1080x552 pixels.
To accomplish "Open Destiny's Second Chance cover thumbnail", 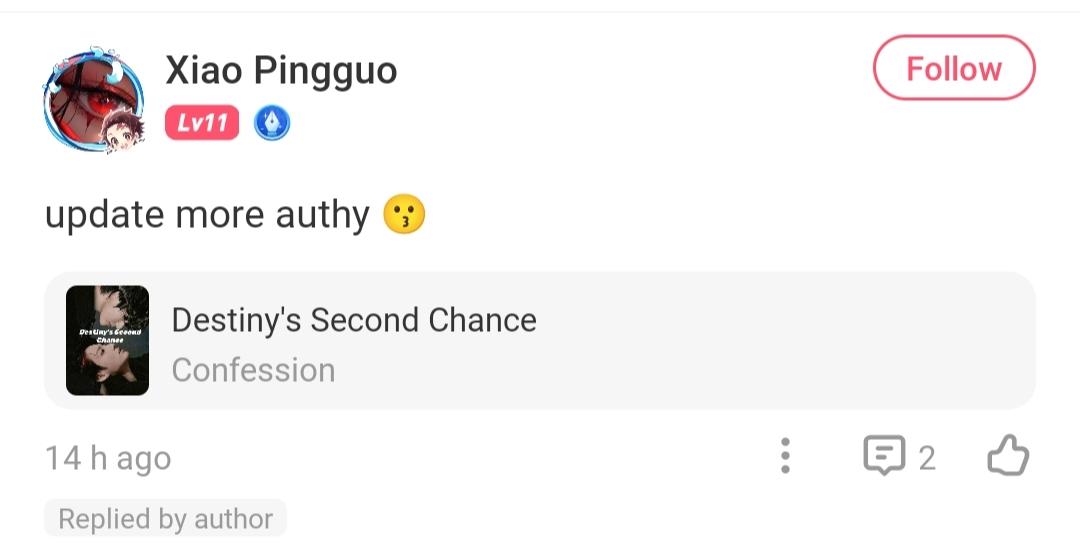I will (x=107, y=340).
